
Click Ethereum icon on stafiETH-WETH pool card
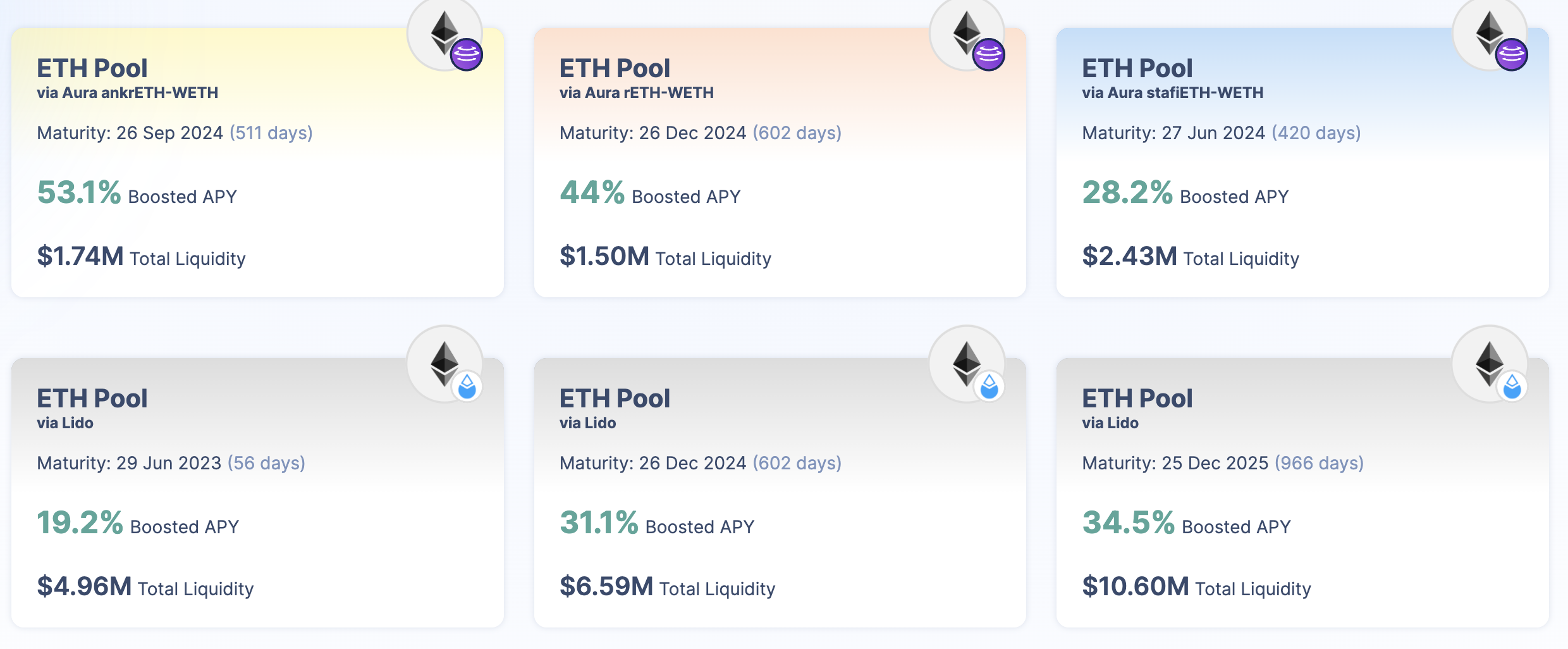tap(1489, 32)
